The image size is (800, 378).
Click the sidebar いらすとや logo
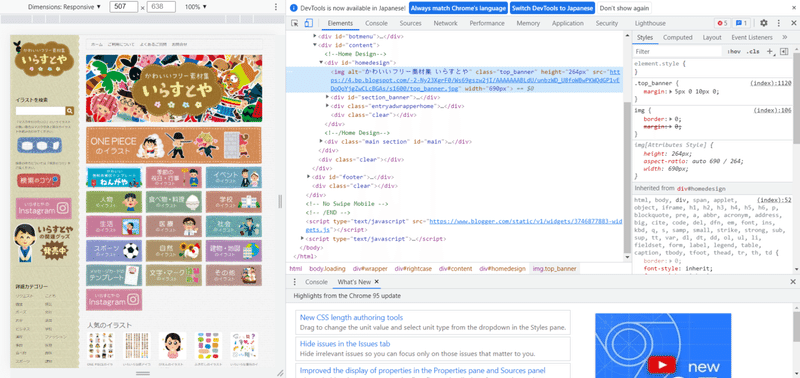pos(43,58)
